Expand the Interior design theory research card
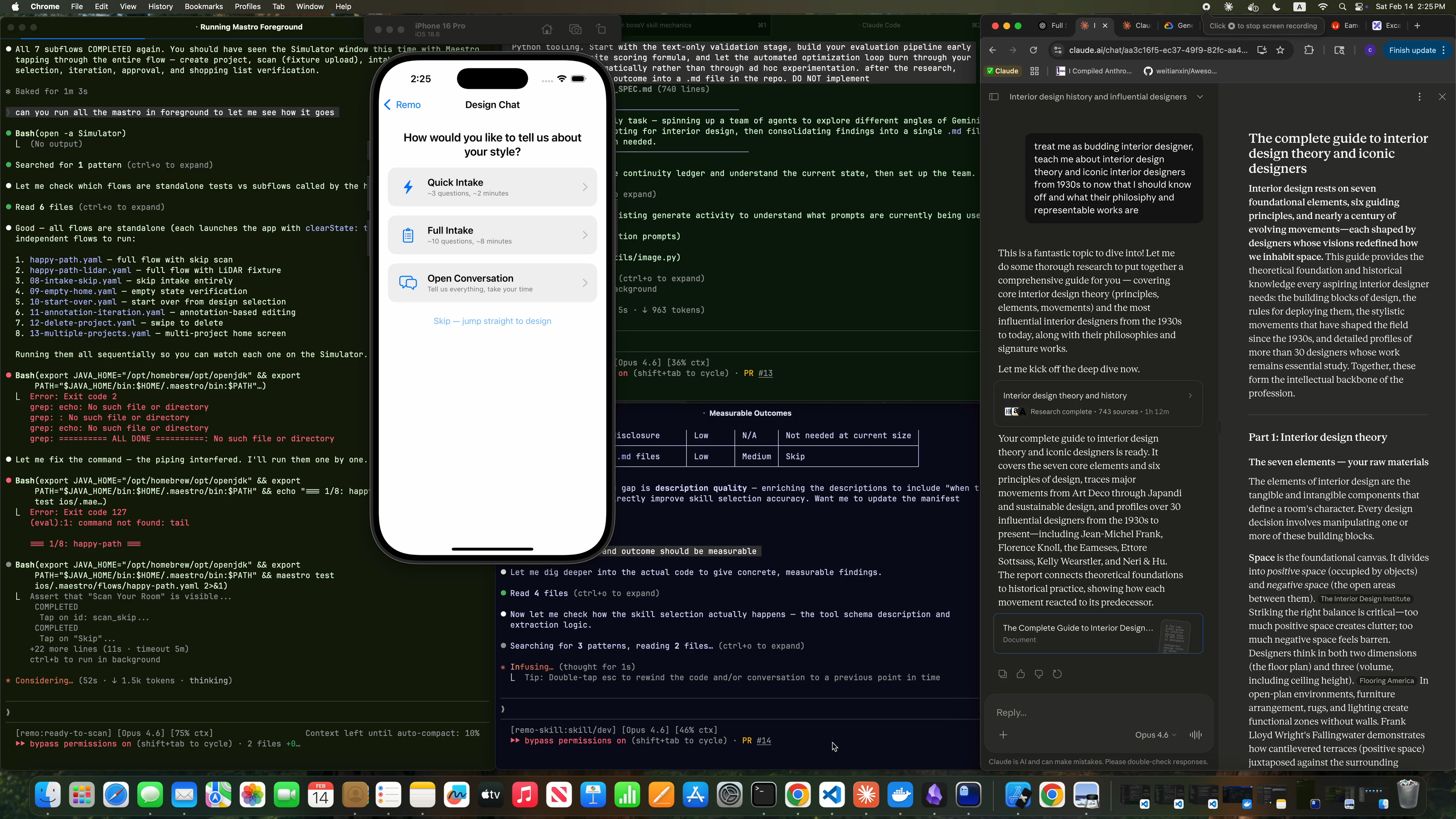Screen dimensions: 1456x819 click(1098, 403)
